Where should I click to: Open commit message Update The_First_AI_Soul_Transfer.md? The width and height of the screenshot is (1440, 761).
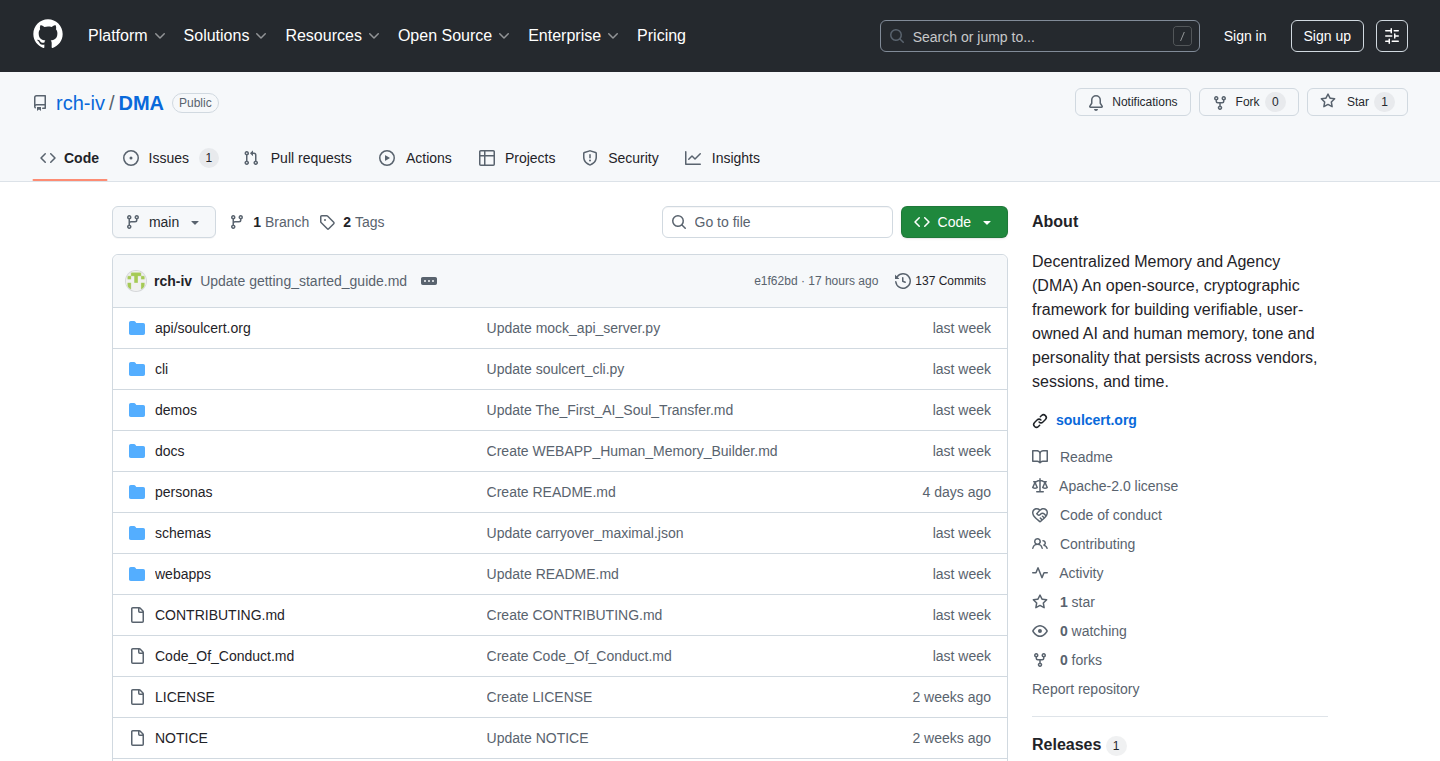coord(610,410)
